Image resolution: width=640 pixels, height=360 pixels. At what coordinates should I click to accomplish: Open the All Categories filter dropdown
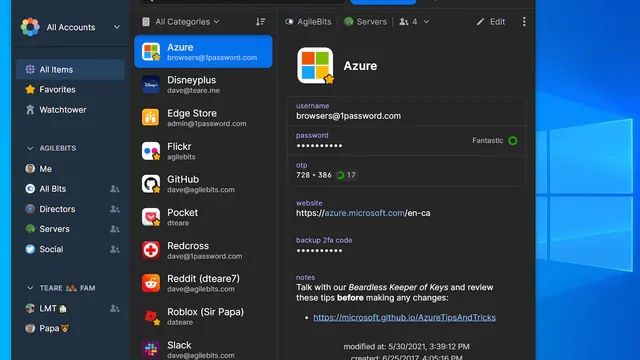pos(180,22)
